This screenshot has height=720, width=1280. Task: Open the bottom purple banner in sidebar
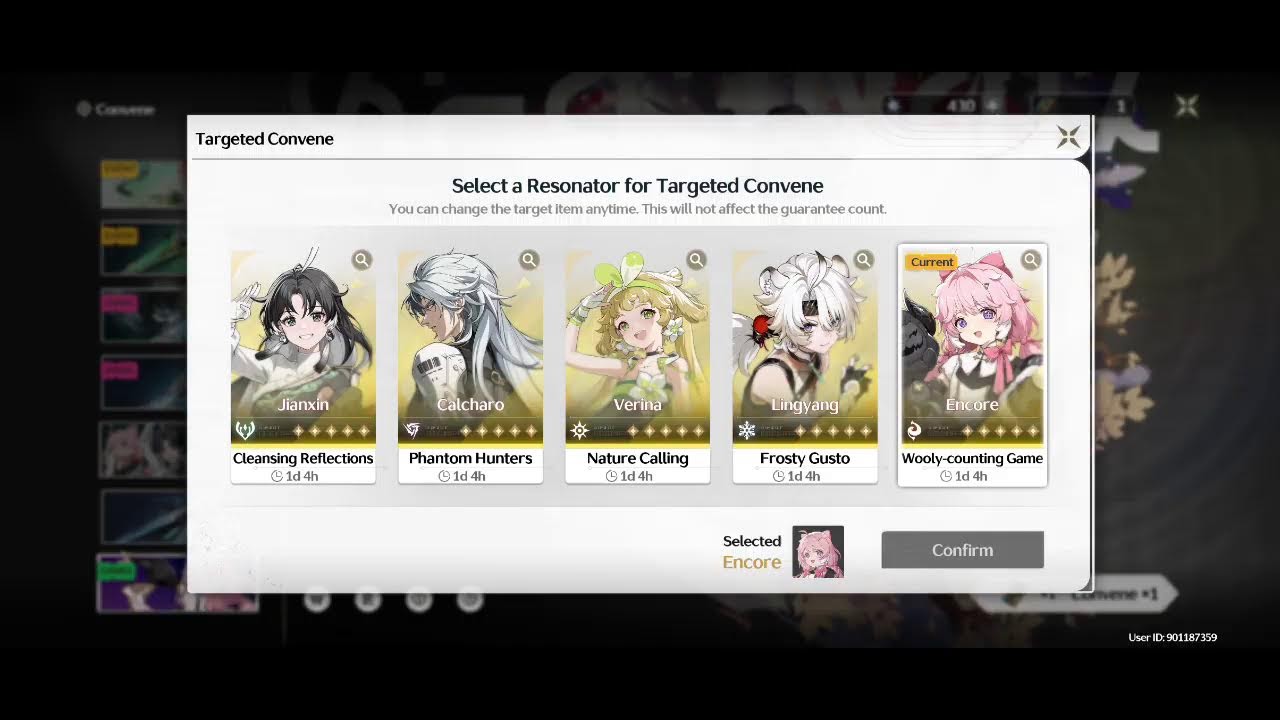pos(177,583)
